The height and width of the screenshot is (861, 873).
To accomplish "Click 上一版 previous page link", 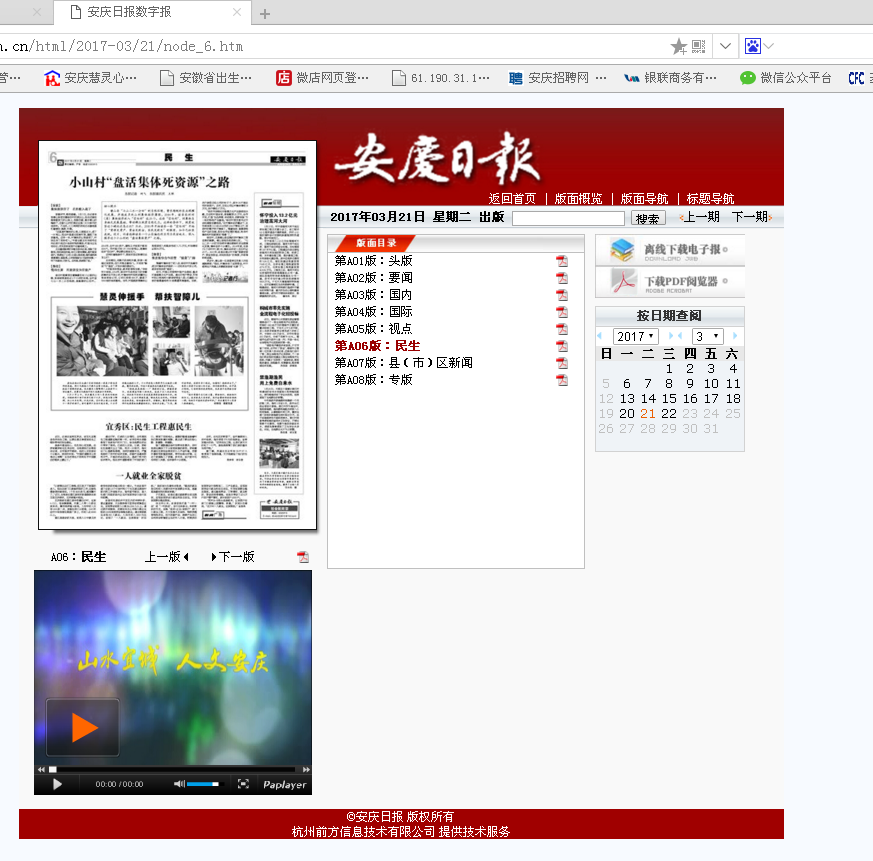I will click(166, 557).
